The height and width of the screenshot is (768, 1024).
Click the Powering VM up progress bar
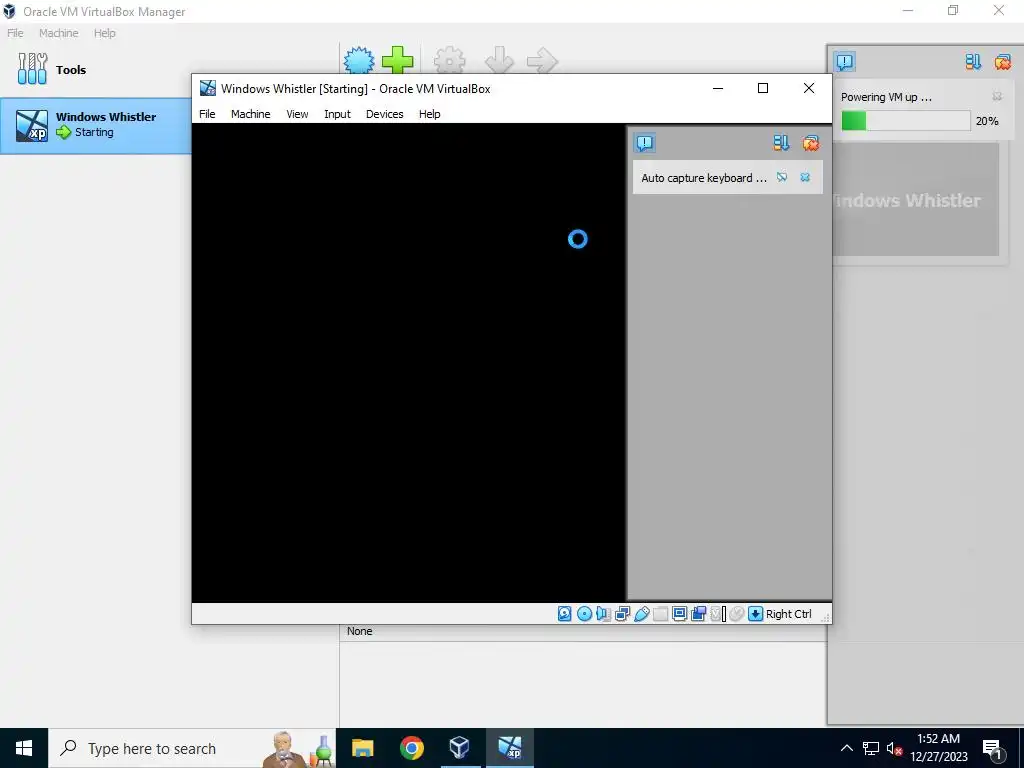905,121
